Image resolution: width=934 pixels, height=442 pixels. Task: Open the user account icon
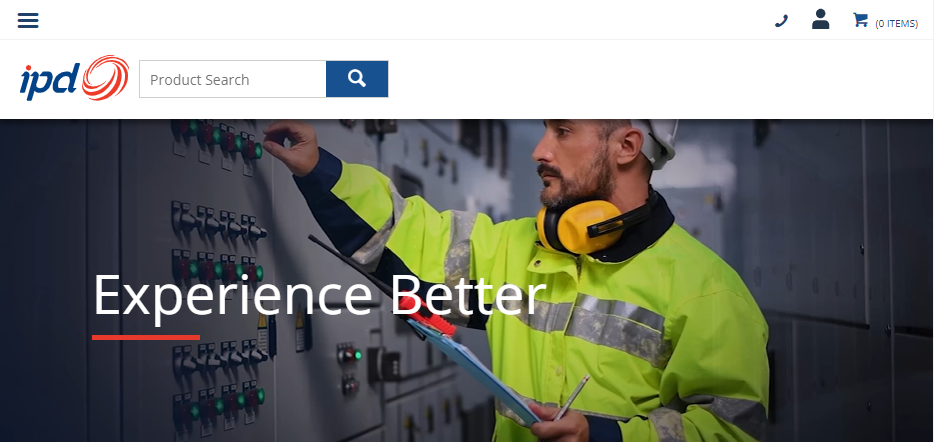(820, 19)
